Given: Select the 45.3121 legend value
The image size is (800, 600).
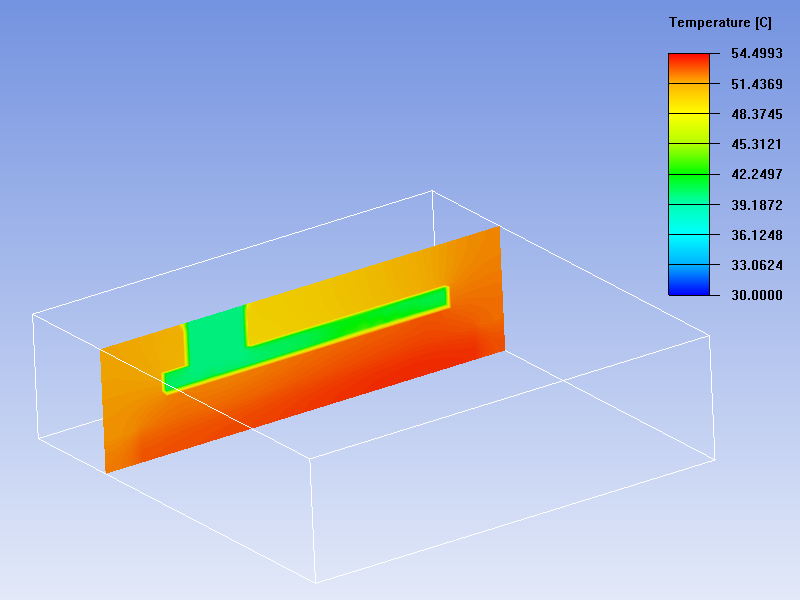Looking at the screenshot, I should (x=757, y=144).
